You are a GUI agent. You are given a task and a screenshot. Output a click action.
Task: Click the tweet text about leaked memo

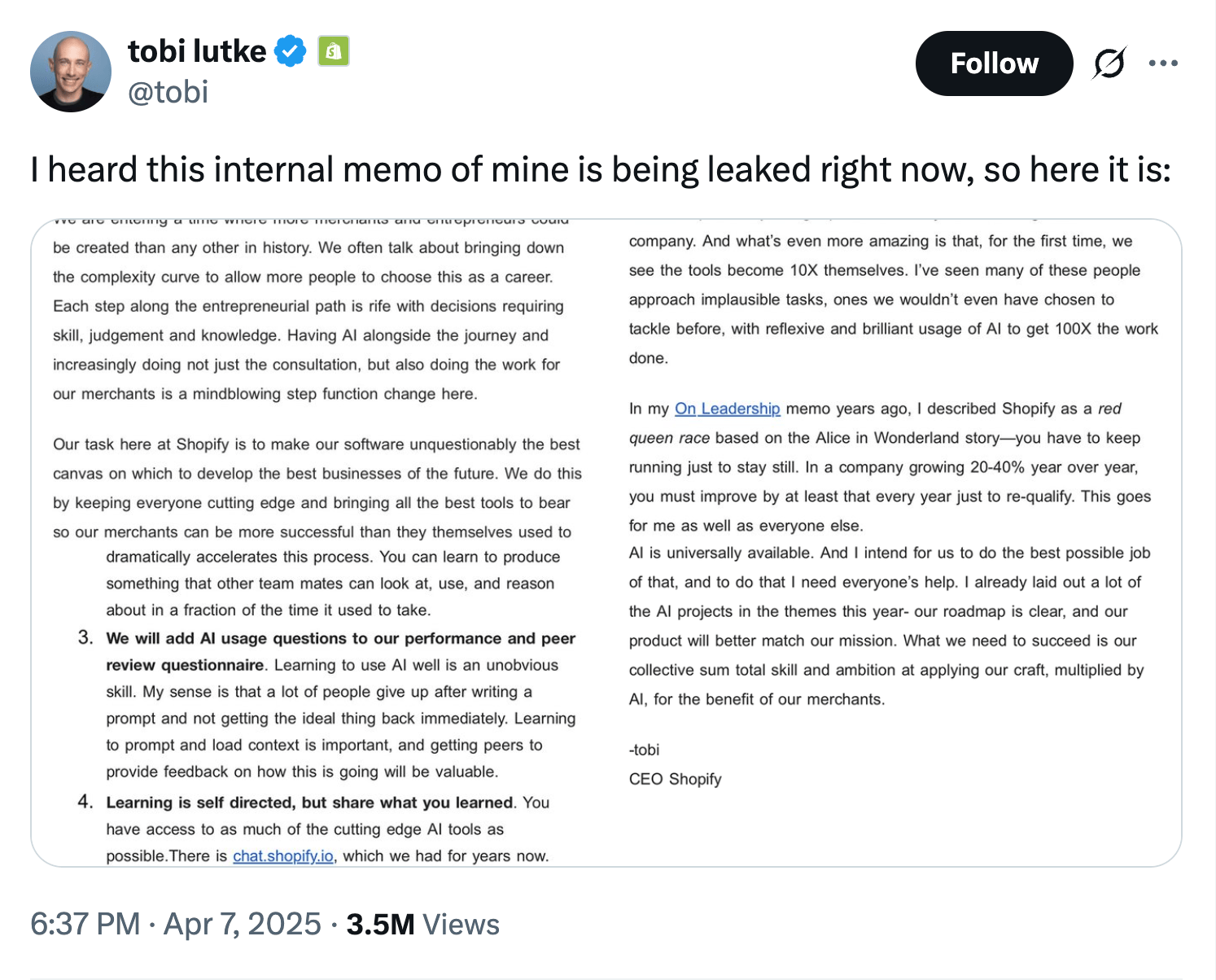[600, 169]
